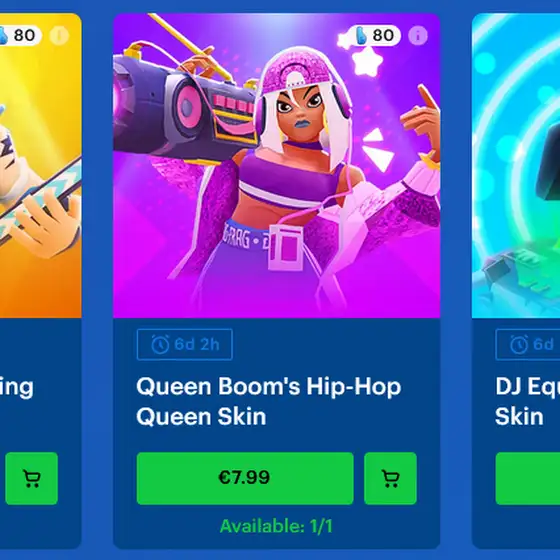
Task: Add Queen Boom skin to cart
Action: tap(390, 478)
